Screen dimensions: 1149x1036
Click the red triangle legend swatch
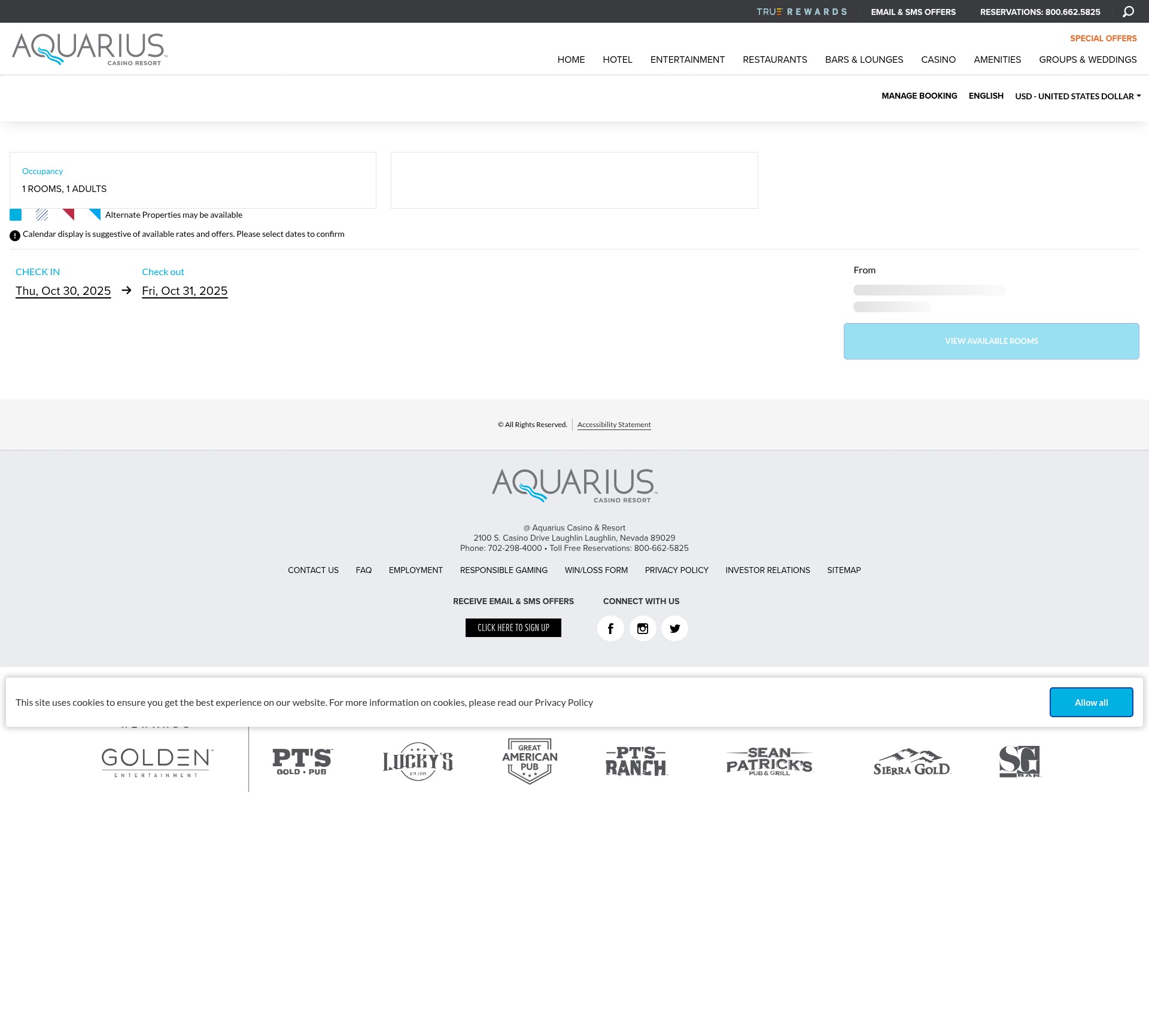point(68,215)
